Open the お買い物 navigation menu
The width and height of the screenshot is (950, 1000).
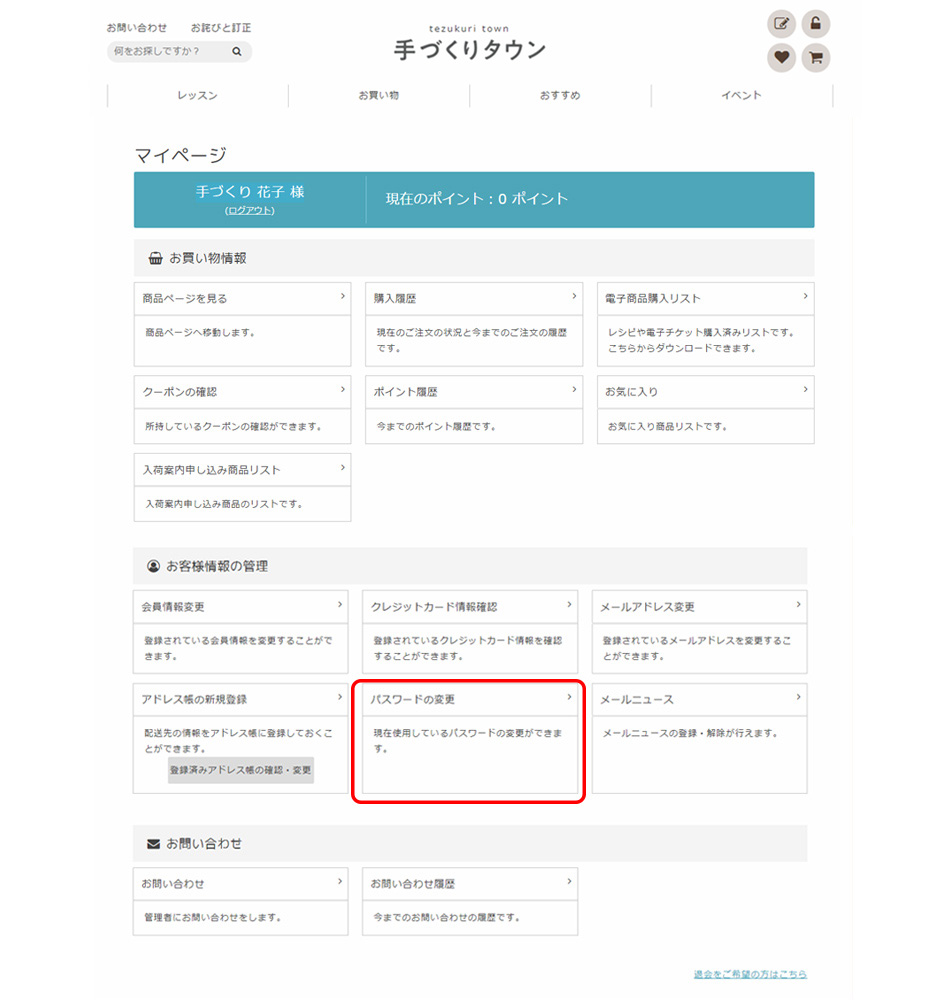click(x=379, y=96)
